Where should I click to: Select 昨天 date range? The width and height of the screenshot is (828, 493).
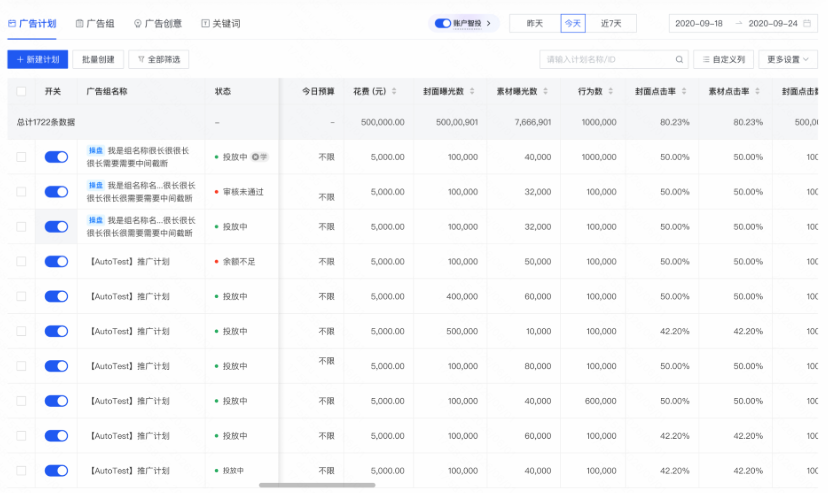535,23
